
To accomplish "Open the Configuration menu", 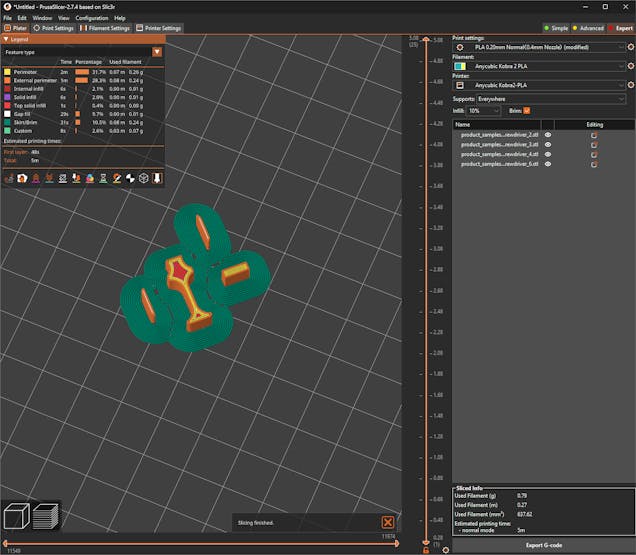I will point(91,18).
